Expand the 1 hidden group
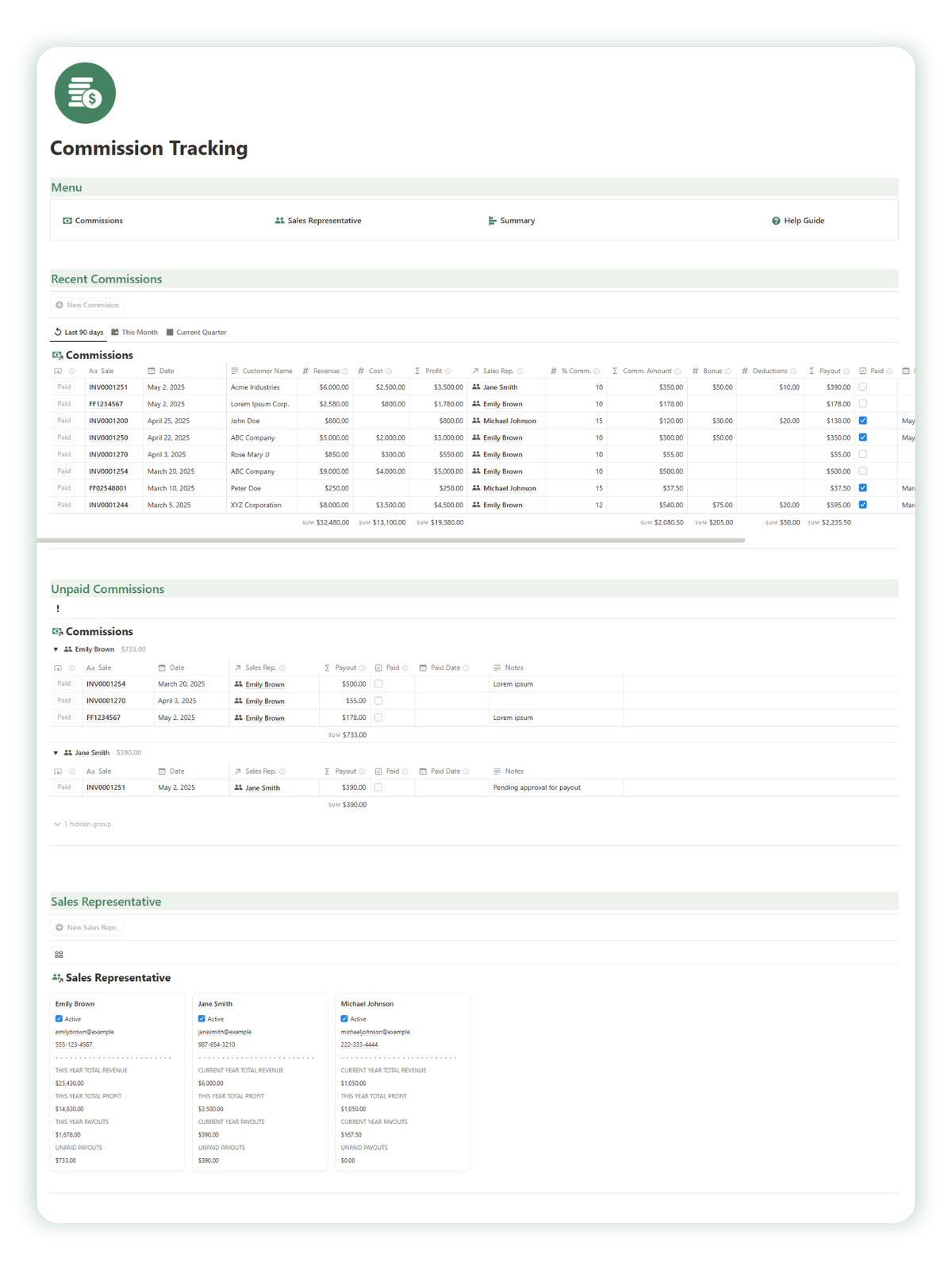This screenshot has height=1270, width=952. point(83,824)
